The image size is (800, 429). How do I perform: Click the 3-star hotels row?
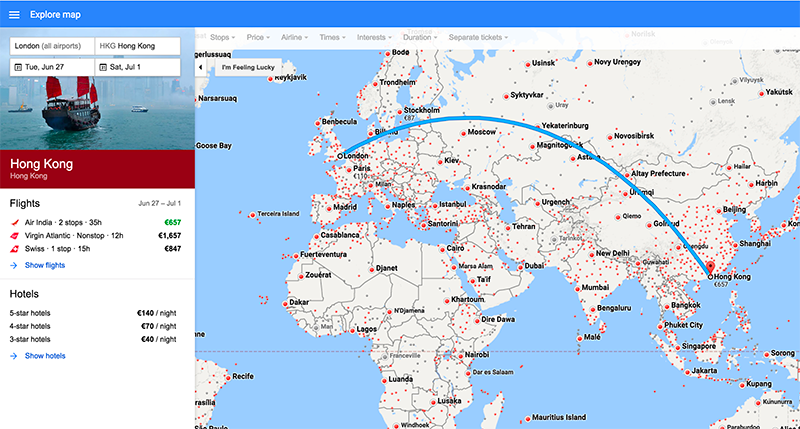[93, 339]
